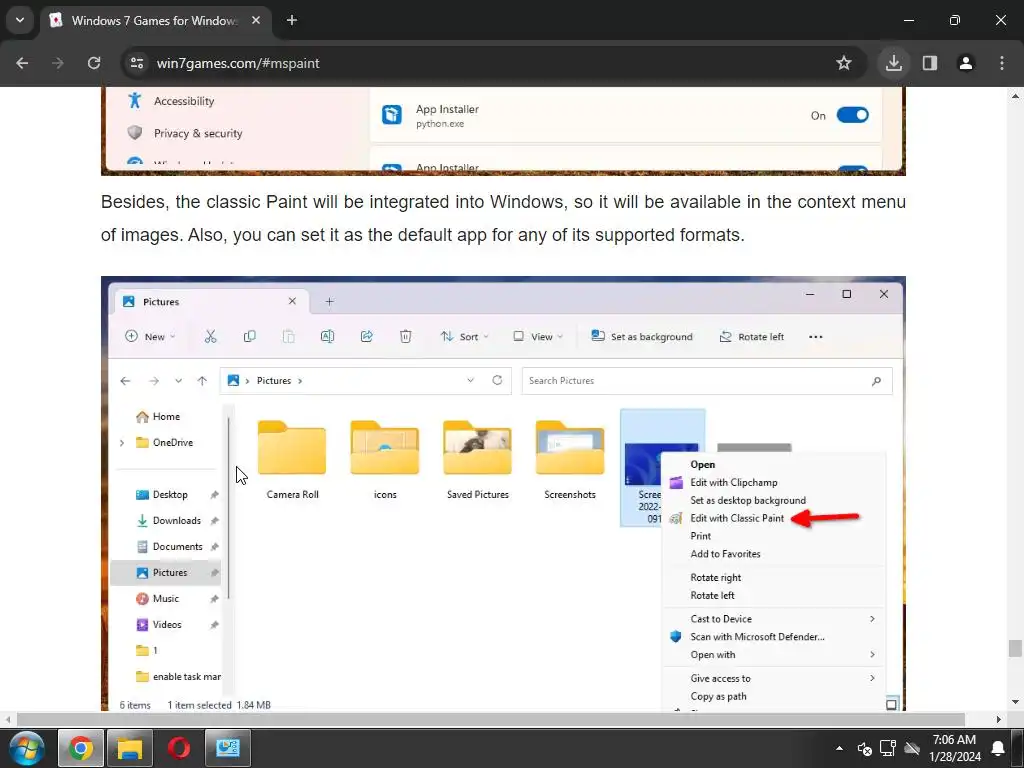1024x768 pixels.
Task: Click the Chrome back arrow
Action: (22, 63)
